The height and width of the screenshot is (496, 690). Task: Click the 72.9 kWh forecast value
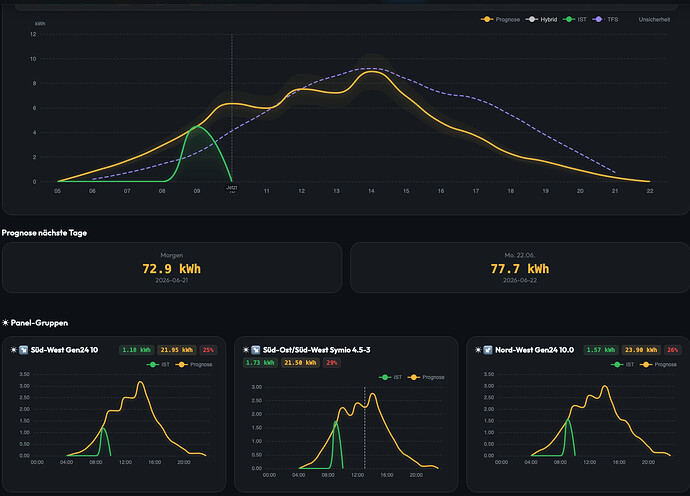[172, 268]
